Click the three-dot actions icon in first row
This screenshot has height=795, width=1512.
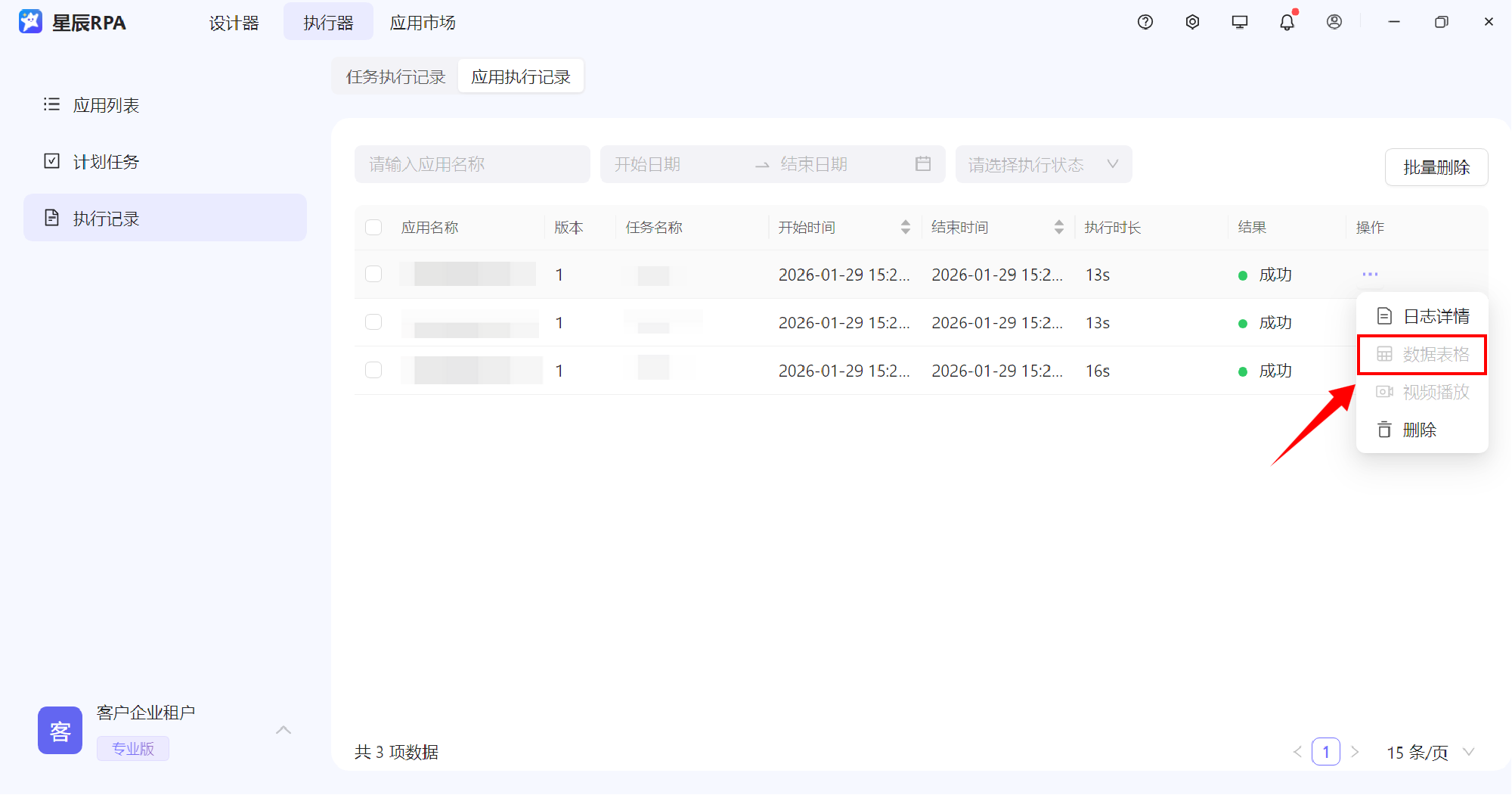coord(1370,274)
